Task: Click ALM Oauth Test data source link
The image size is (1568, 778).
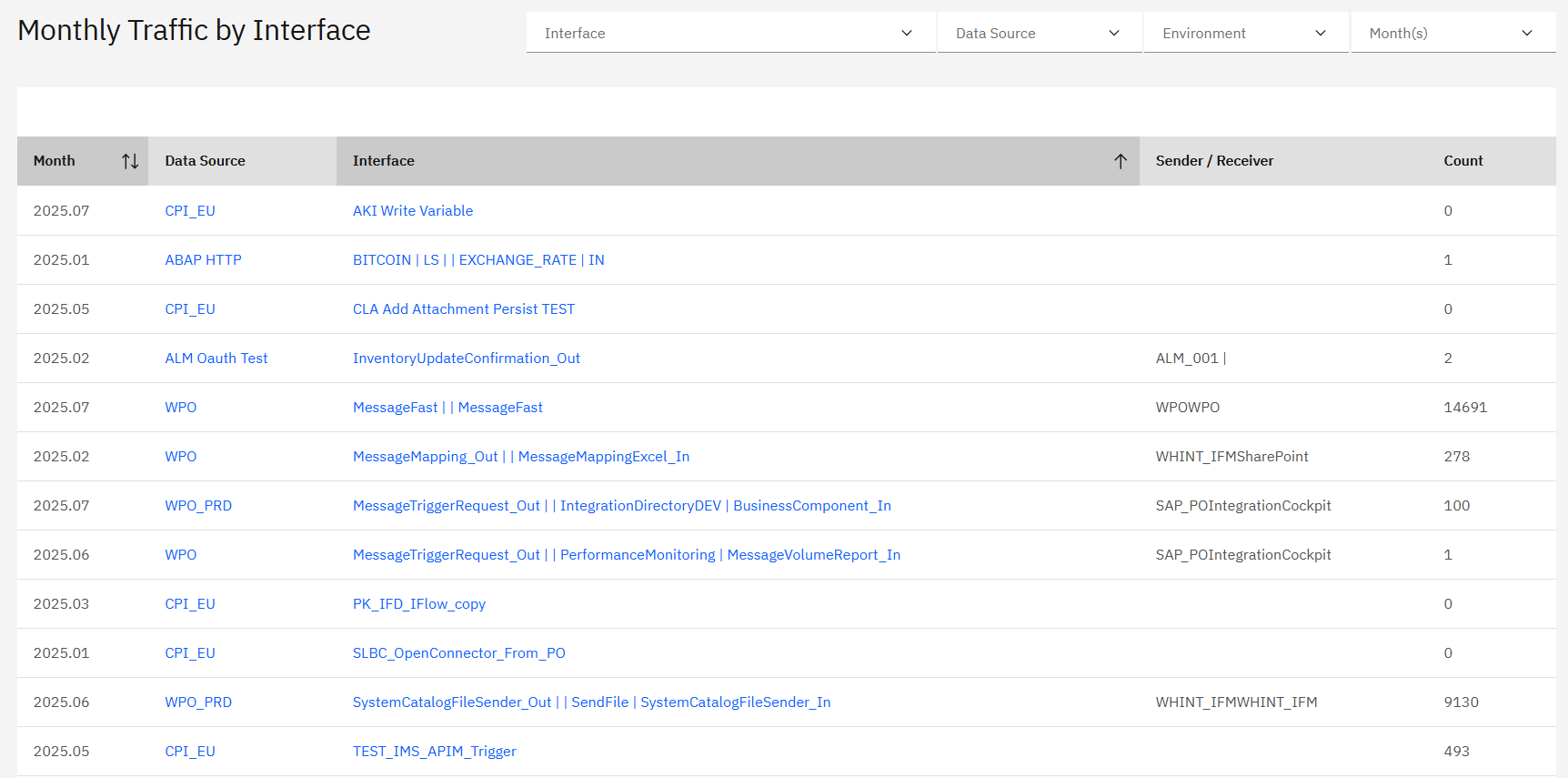Action: (216, 358)
